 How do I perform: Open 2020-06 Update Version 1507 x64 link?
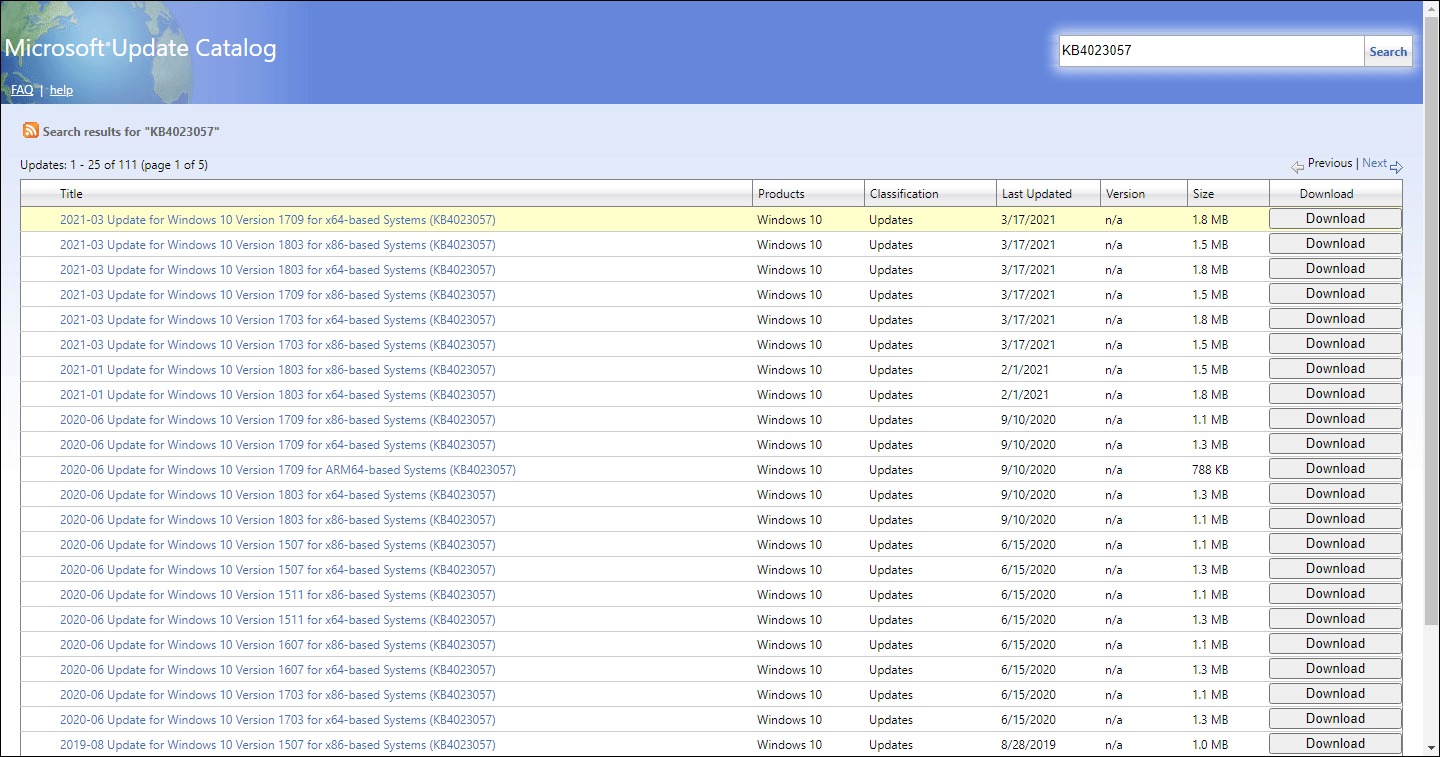pos(277,570)
